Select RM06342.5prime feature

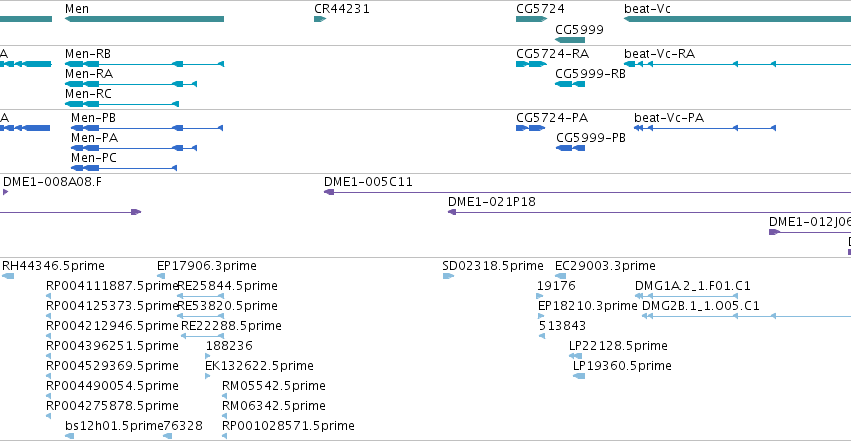225,417
